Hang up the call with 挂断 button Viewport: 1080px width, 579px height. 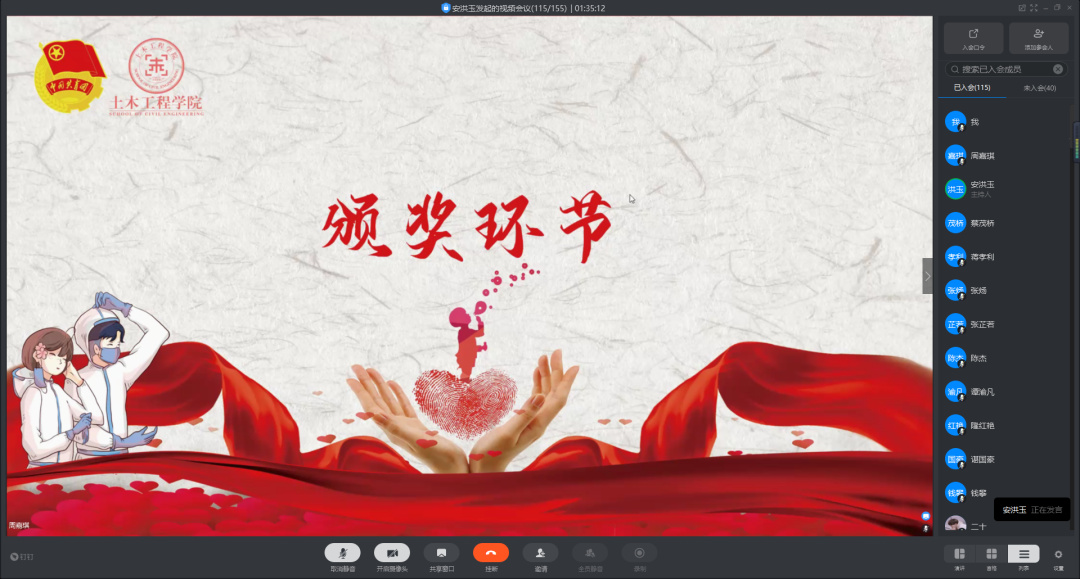[491, 553]
